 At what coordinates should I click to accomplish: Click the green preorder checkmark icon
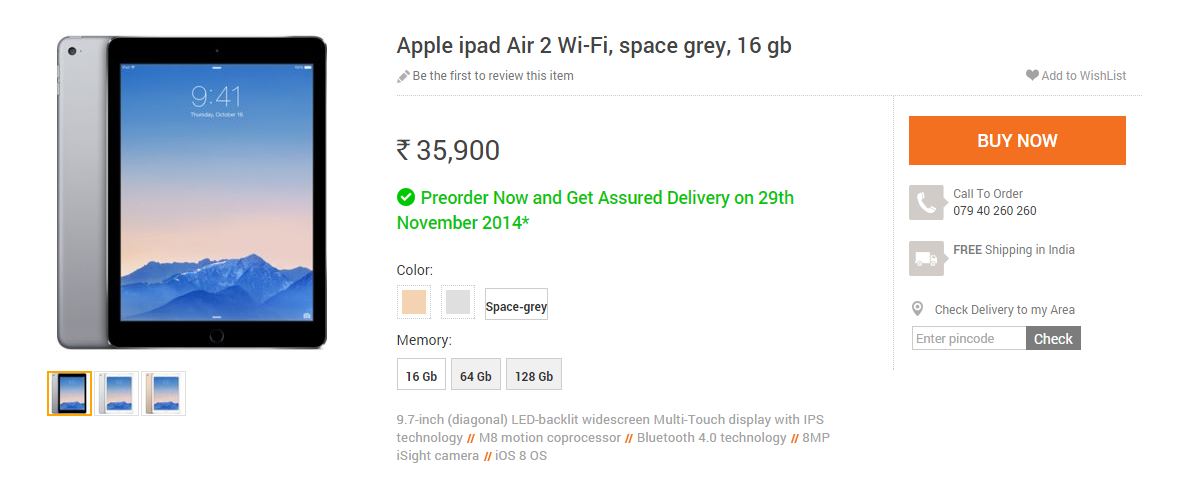click(406, 198)
